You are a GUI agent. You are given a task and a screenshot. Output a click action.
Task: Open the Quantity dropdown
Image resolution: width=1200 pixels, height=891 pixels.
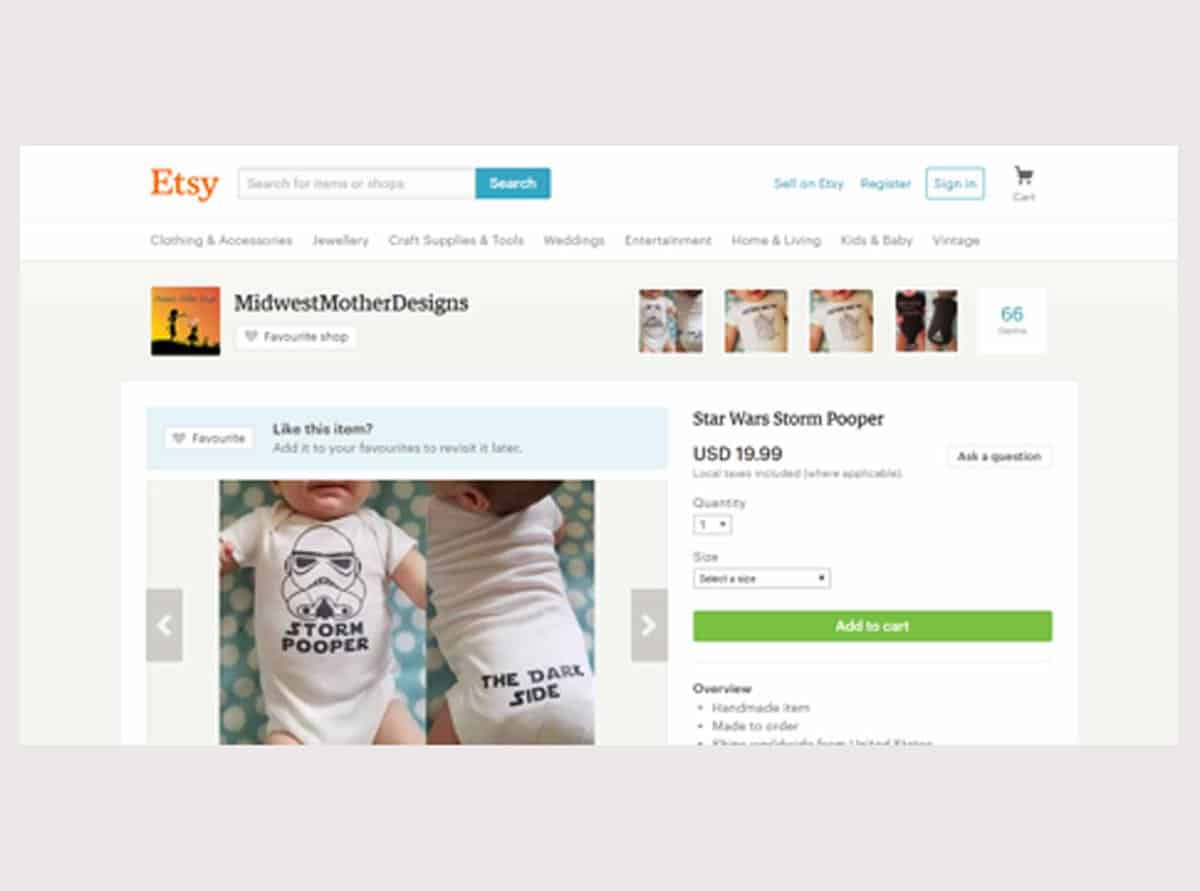[x=712, y=524]
